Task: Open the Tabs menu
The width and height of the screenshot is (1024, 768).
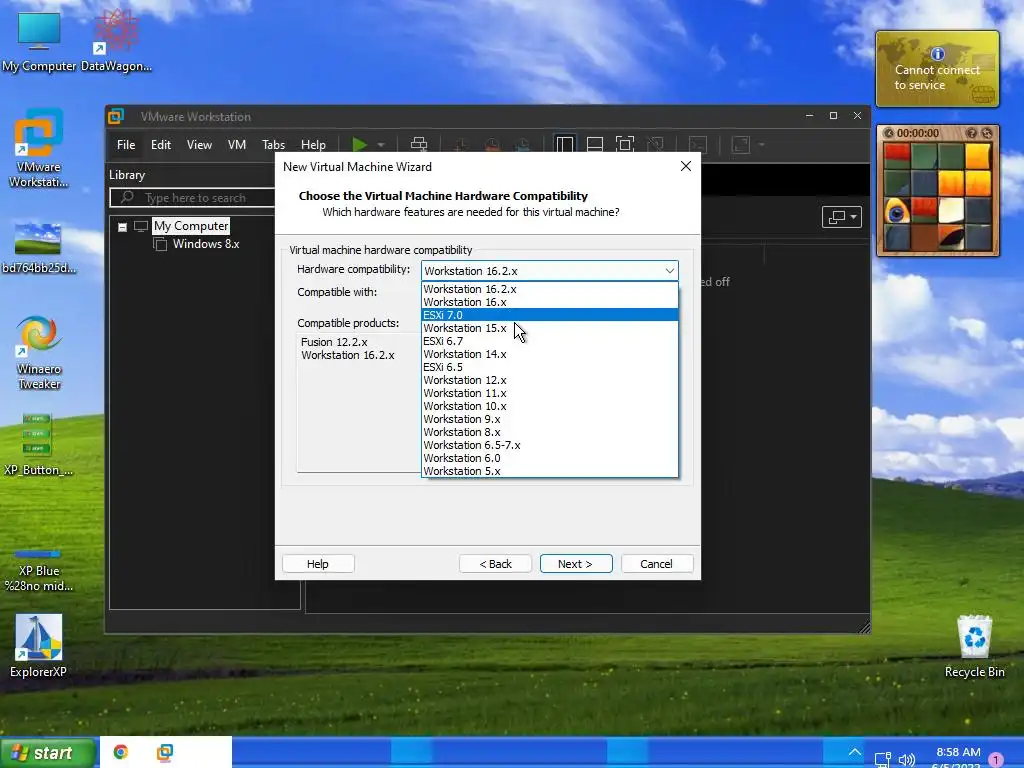Action: click(273, 145)
